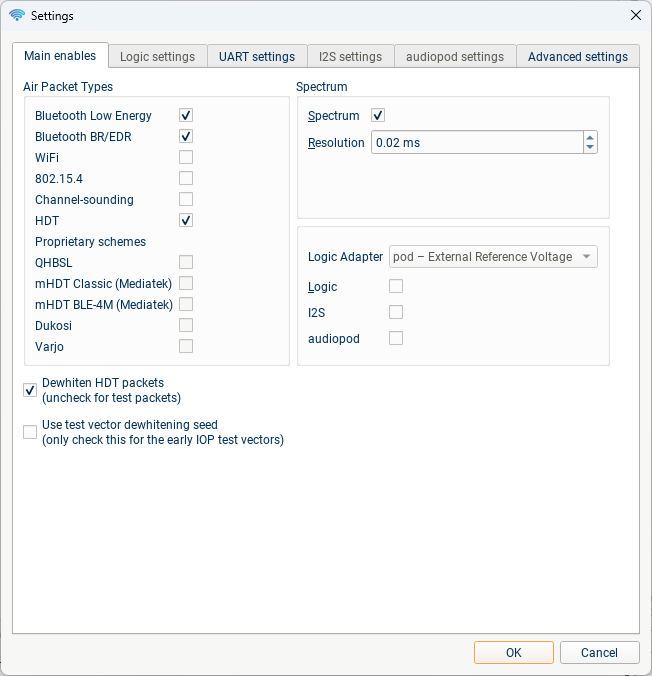Click the Cancel button
Image resolution: width=652 pixels, height=676 pixels.
[x=599, y=653]
